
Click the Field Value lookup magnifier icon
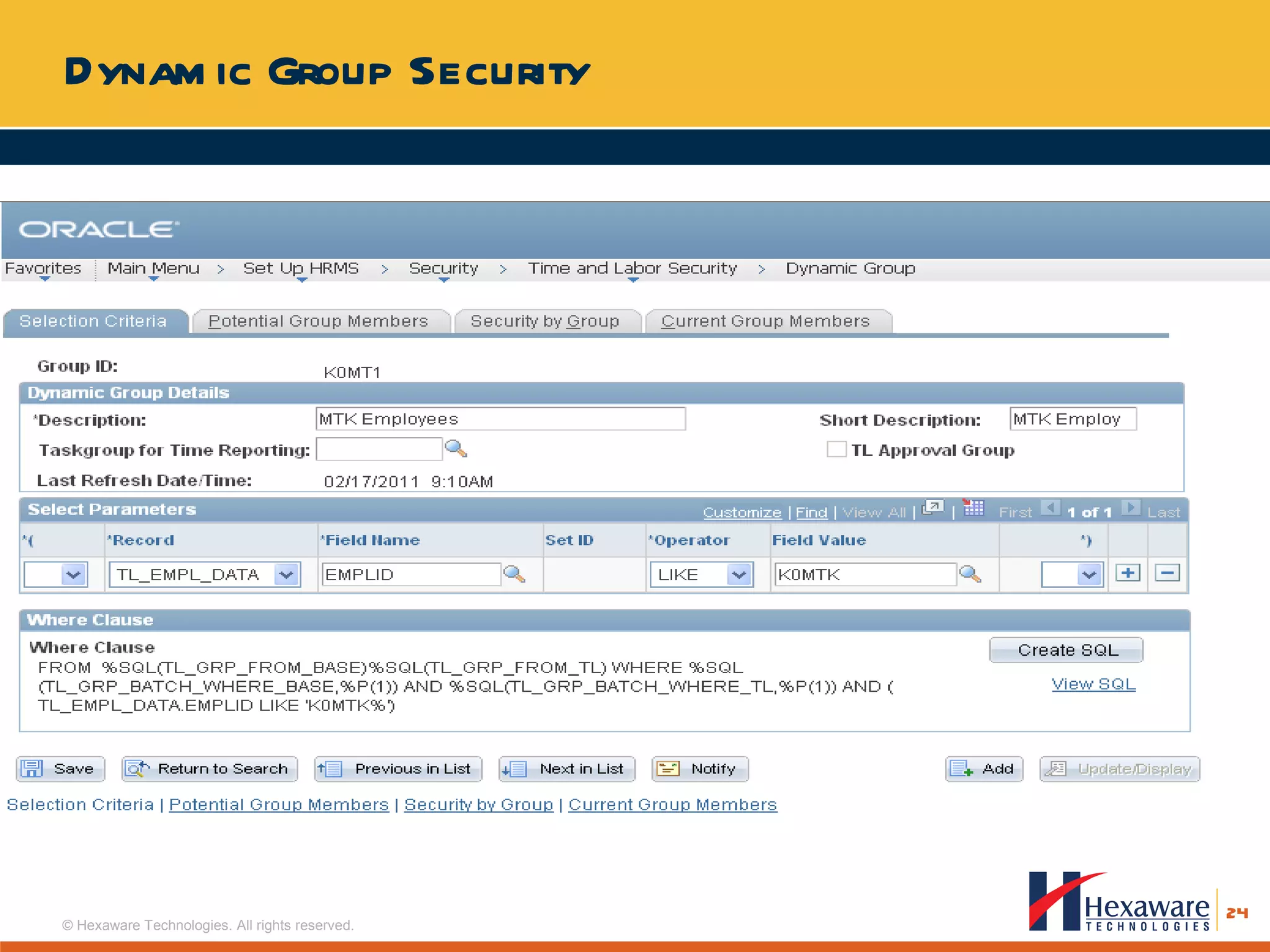tap(970, 575)
